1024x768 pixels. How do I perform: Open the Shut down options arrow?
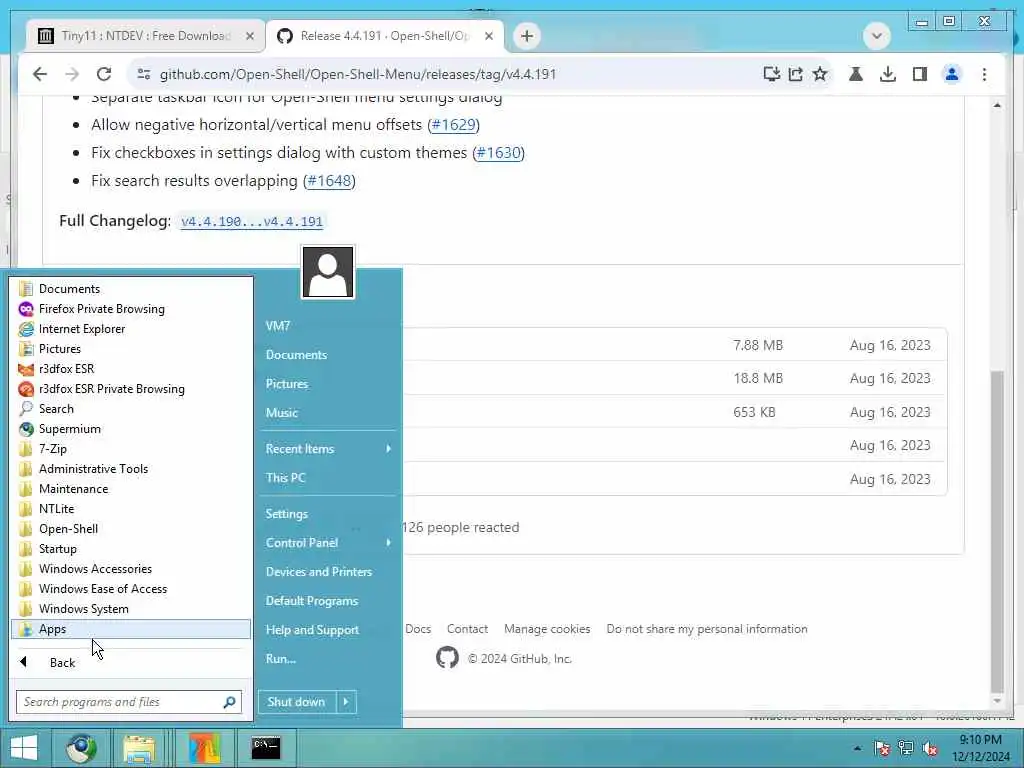[346, 702]
